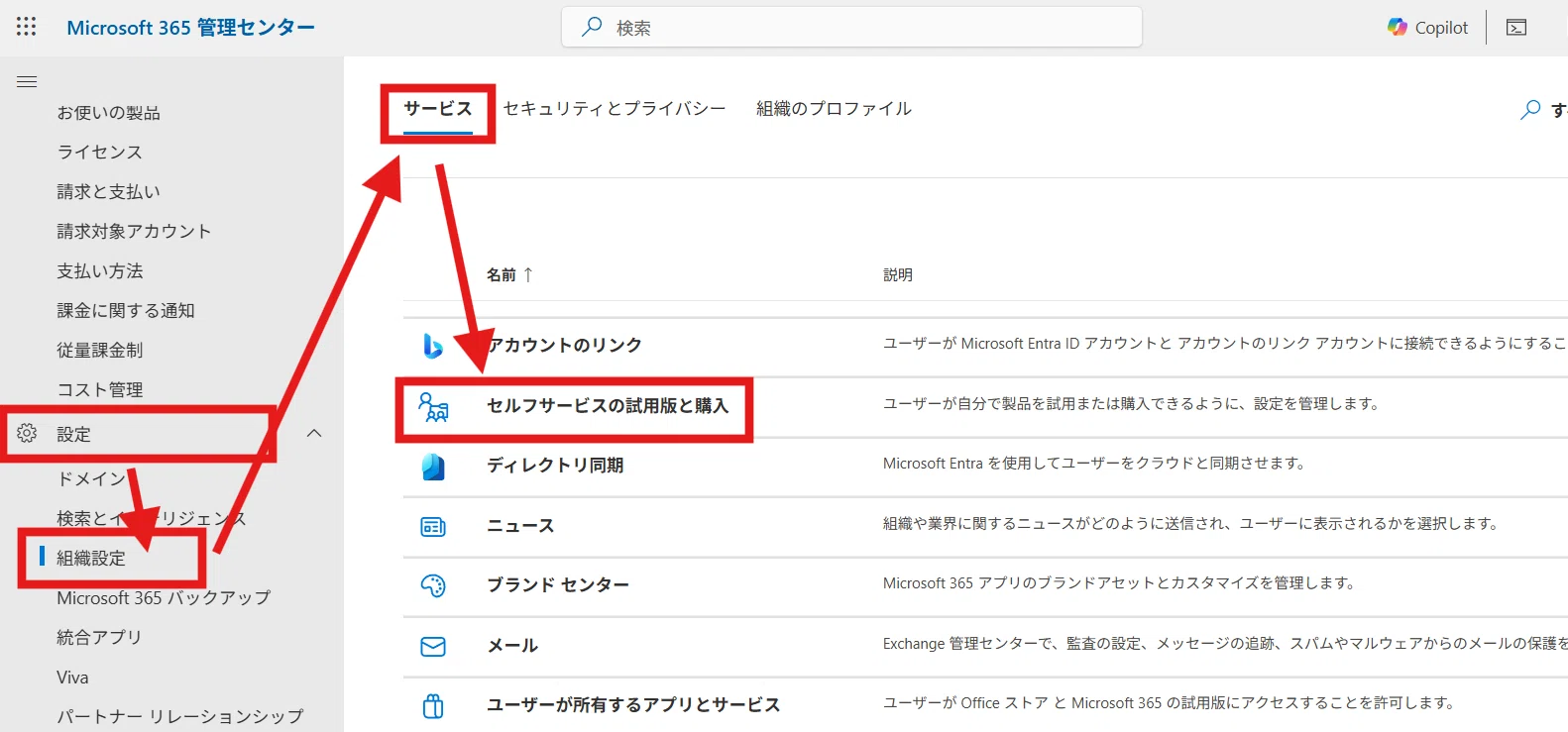This screenshot has width=1568, height=732.
Task: Click the 名前 column header
Action: (502, 274)
